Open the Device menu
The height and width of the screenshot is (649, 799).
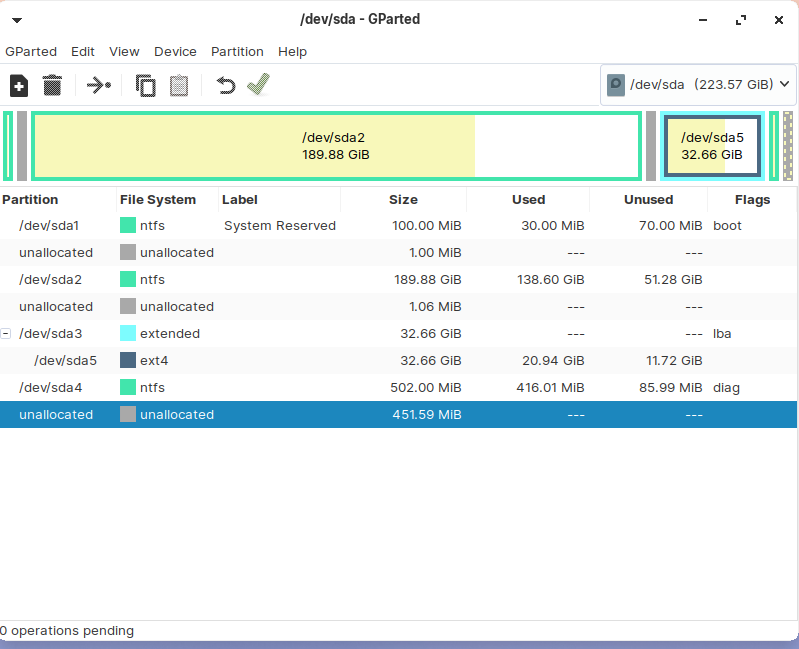point(175,51)
